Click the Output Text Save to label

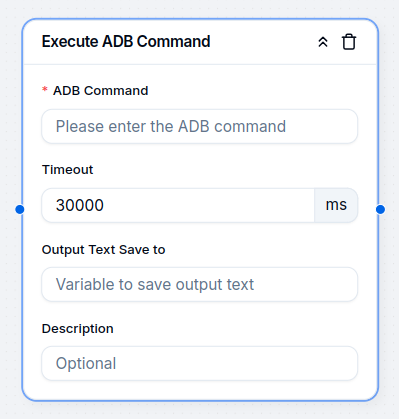click(x=103, y=250)
